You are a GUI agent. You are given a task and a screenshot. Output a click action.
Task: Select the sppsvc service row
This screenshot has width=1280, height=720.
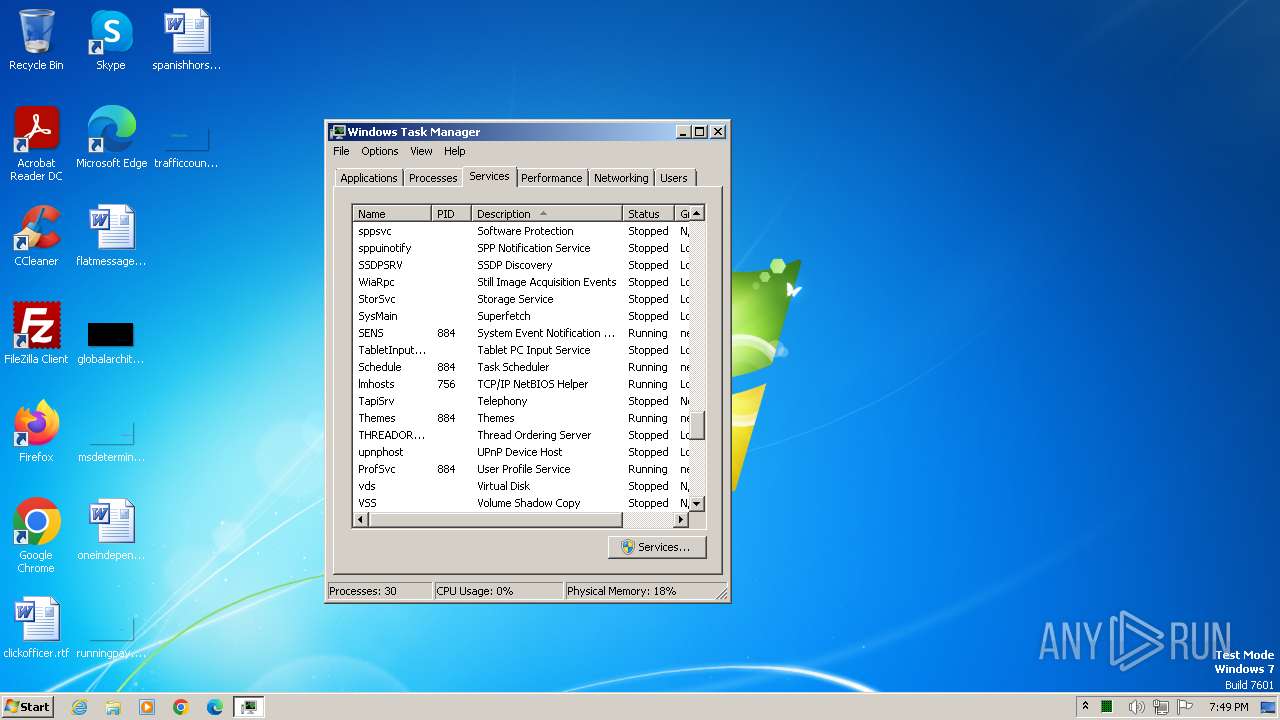point(521,231)
